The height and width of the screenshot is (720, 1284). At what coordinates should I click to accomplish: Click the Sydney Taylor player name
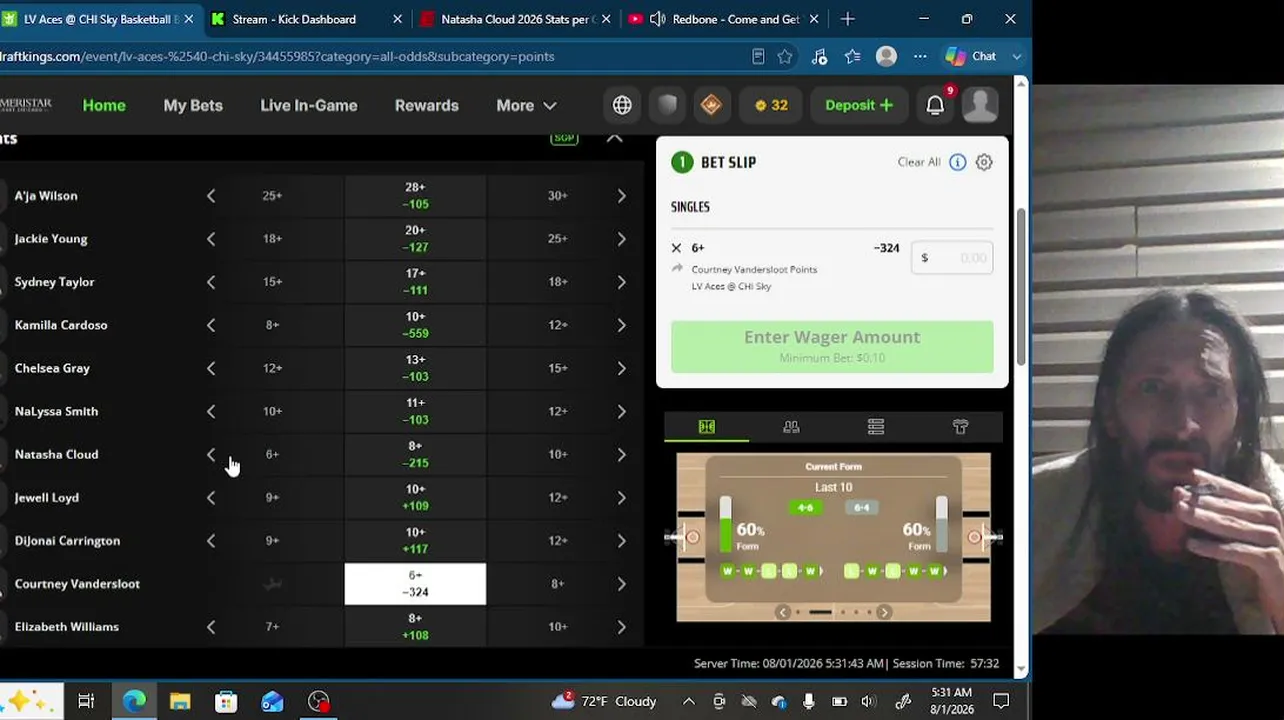[55, 282]
